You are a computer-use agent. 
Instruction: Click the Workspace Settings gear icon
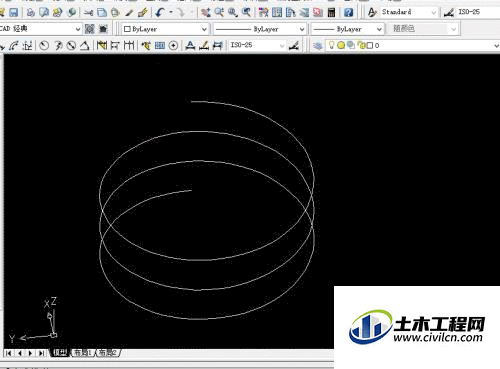[x=90, y=29]
